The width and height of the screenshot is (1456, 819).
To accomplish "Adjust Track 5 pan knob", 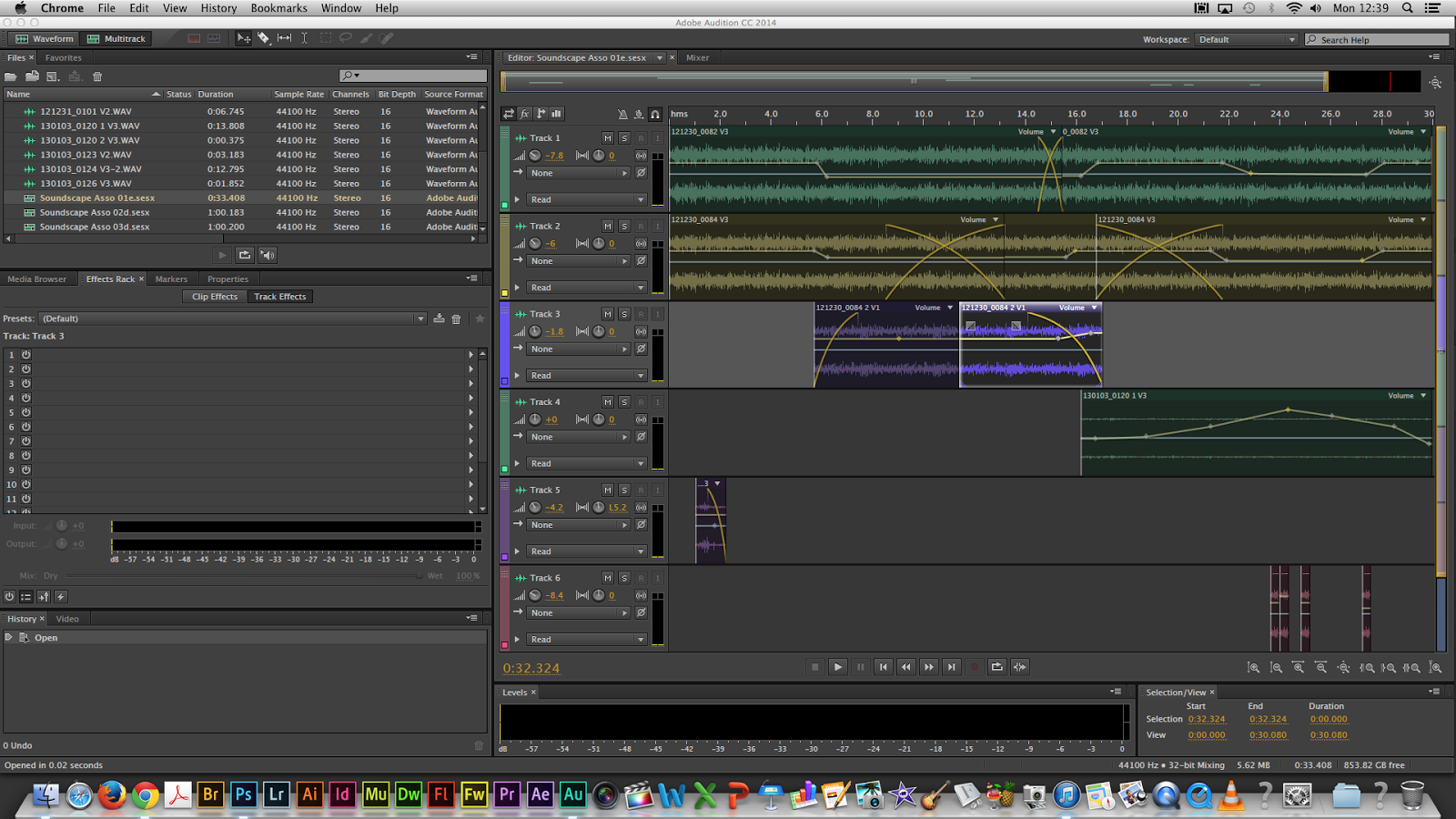I will (x=598, y=508).
